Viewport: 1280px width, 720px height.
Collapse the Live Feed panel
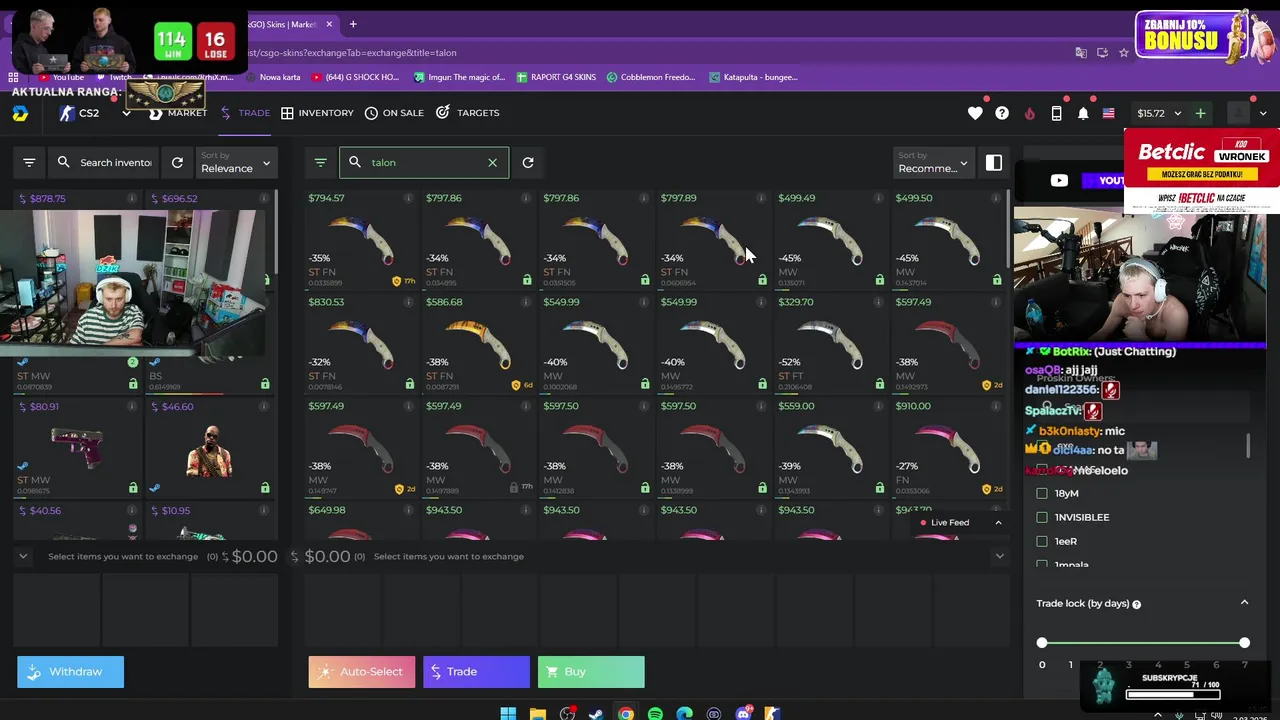tap(998, 522)
